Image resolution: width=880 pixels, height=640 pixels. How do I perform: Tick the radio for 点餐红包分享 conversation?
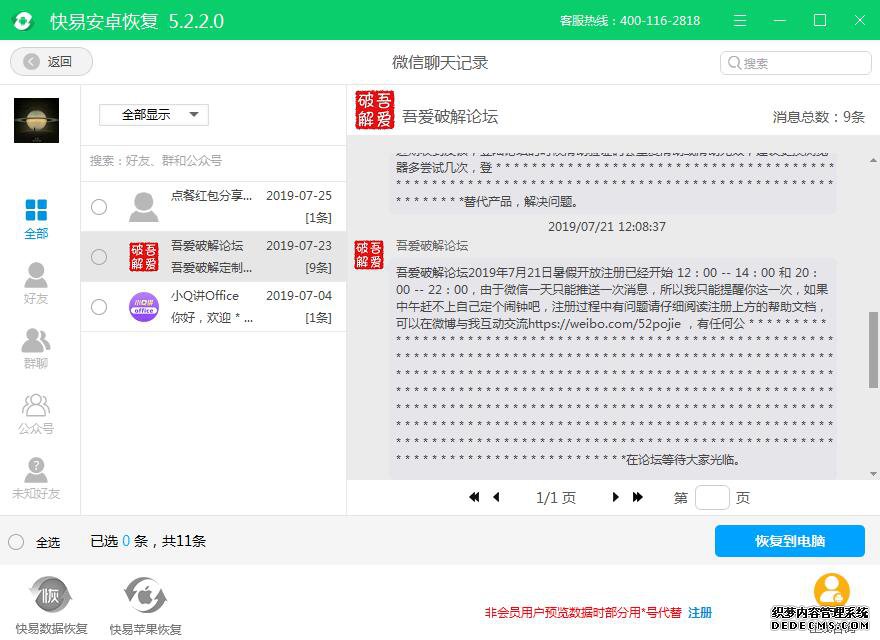click(x=99, y=207)
